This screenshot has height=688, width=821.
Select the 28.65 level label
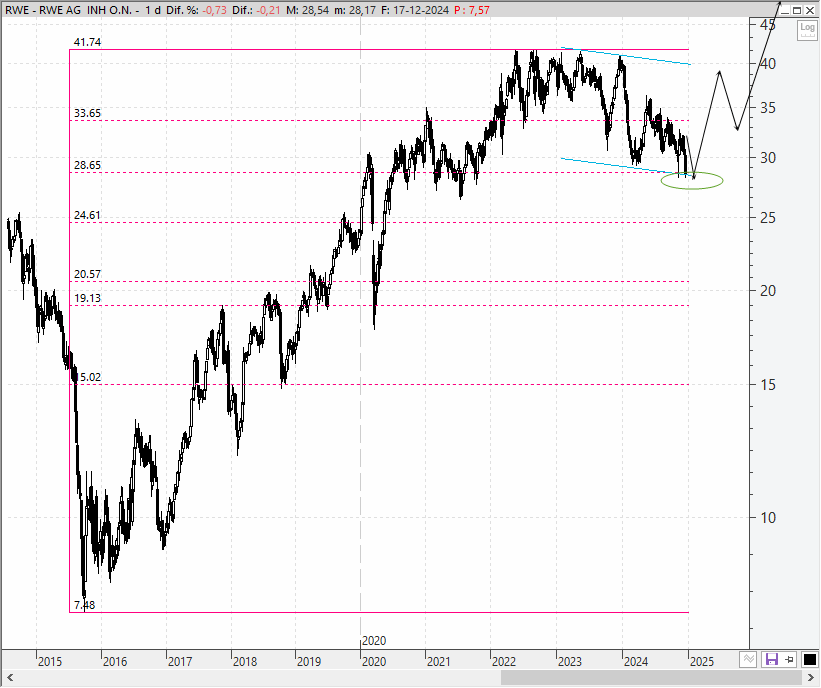(87, 165)
